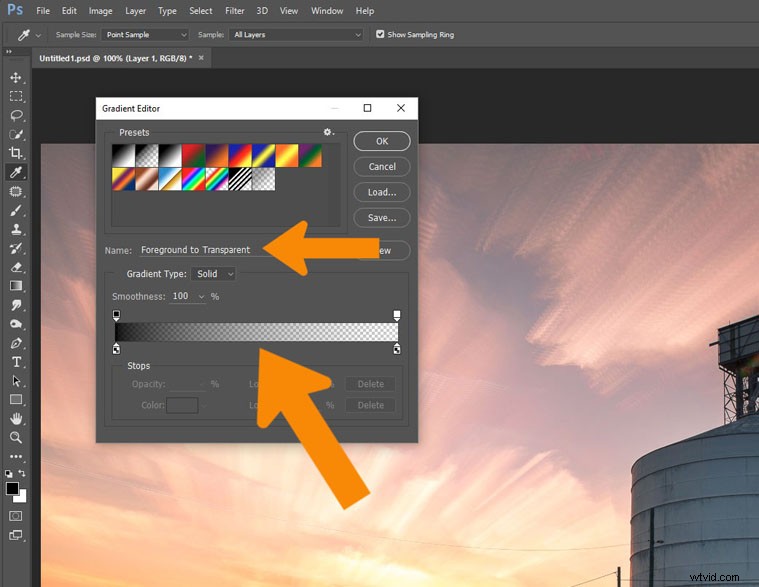Select the Zoom tool

15,437
